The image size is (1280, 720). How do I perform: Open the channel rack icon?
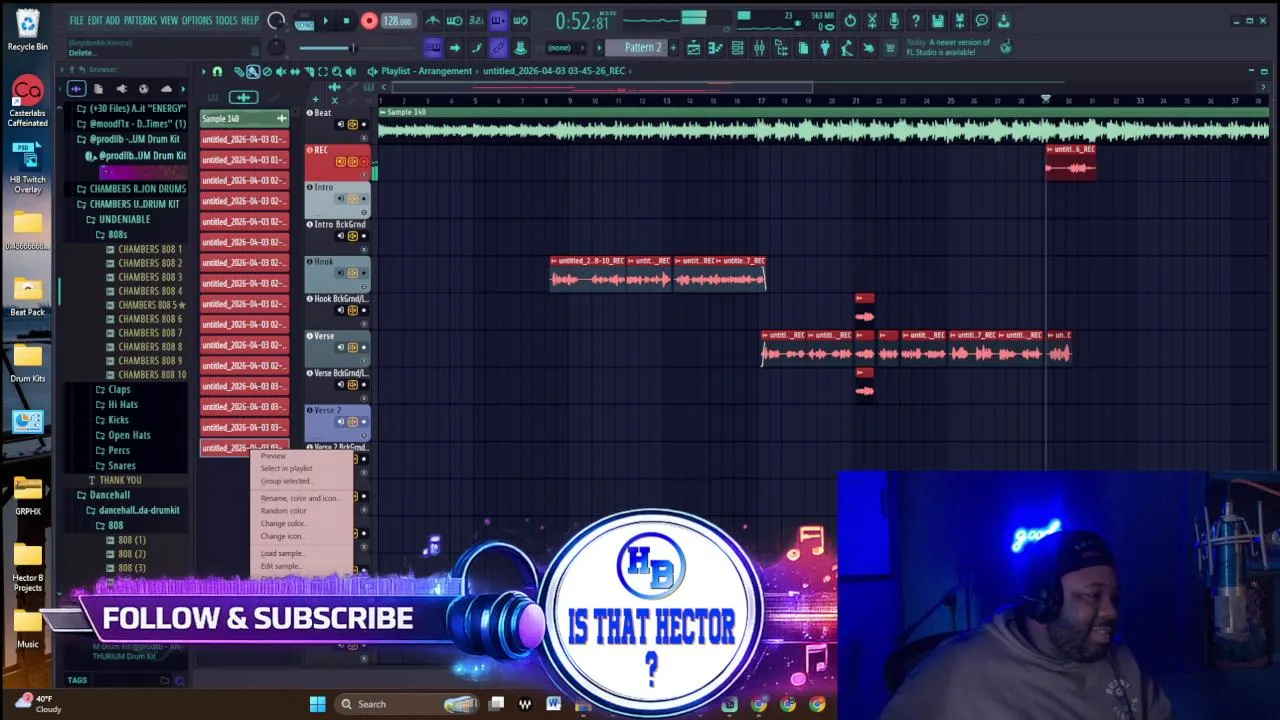[x=737, y=47]
